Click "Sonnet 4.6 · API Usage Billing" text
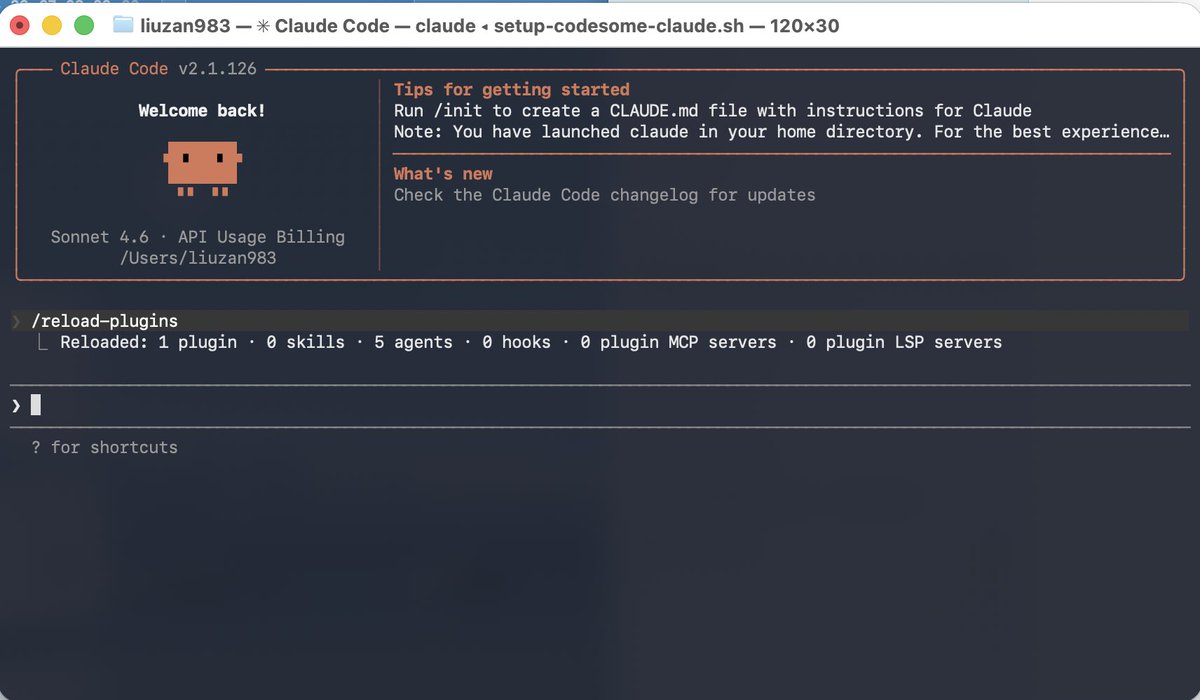The height and width of the screenshot is (700, 1200). coord(198,237)
